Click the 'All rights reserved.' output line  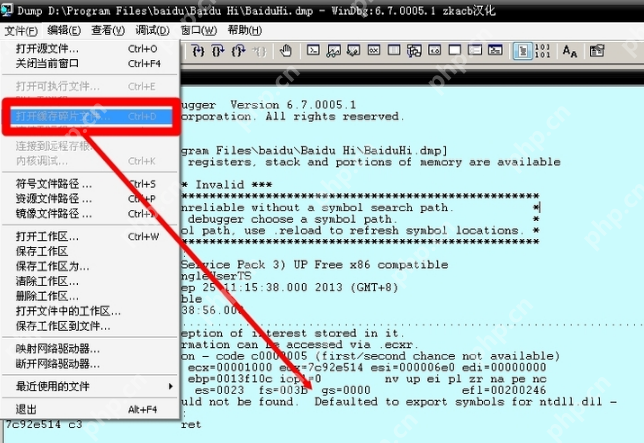pyautogui.click(x=335, y=117)
